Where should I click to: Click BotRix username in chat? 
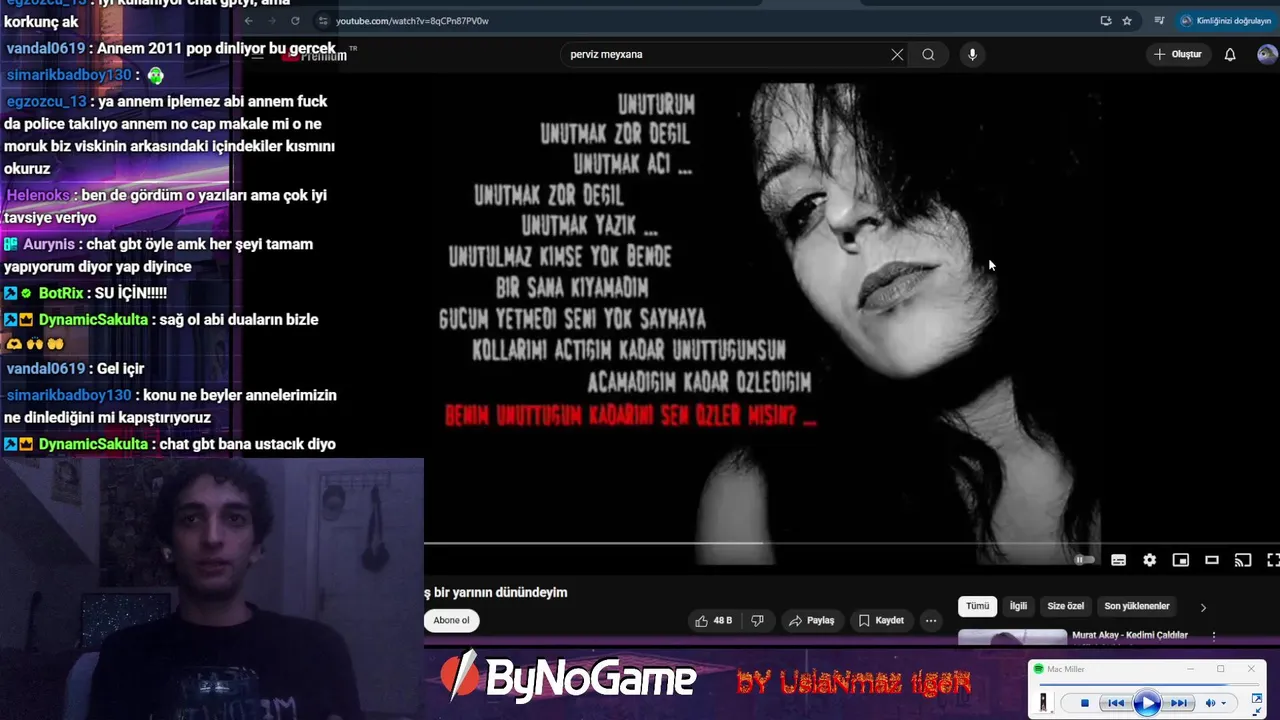coord(61,293)
